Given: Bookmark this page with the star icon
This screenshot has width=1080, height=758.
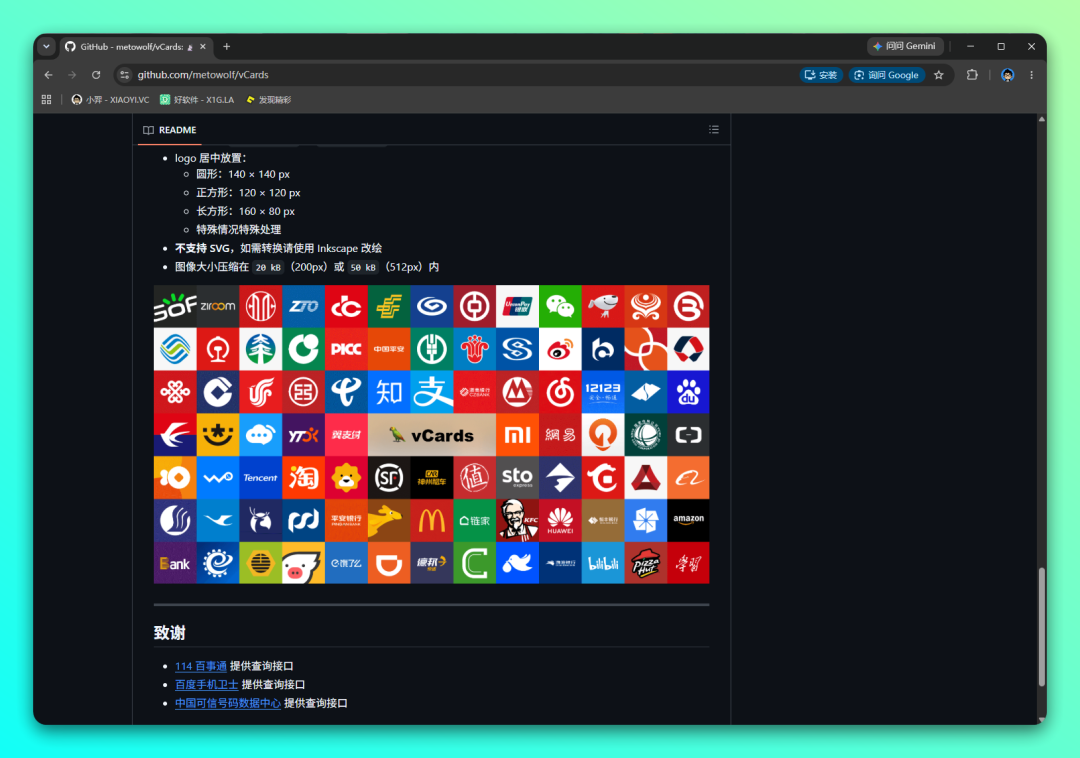Looking at the screenshot, I should pos(939,75).
